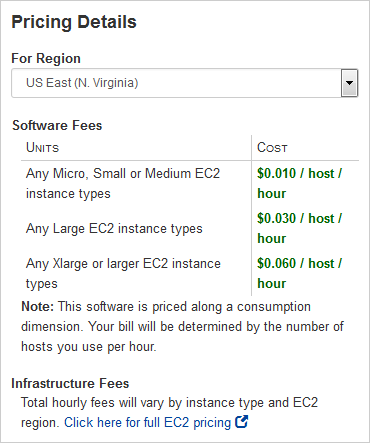The width and height of the screenshot is (370, 443).
Task: Select the Micro, Small or Medium EC2 row
Action: pos(190,183)
